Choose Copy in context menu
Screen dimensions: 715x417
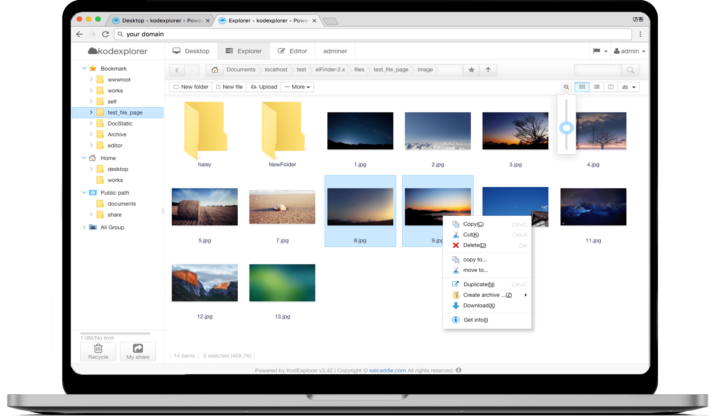coord(487,224)
